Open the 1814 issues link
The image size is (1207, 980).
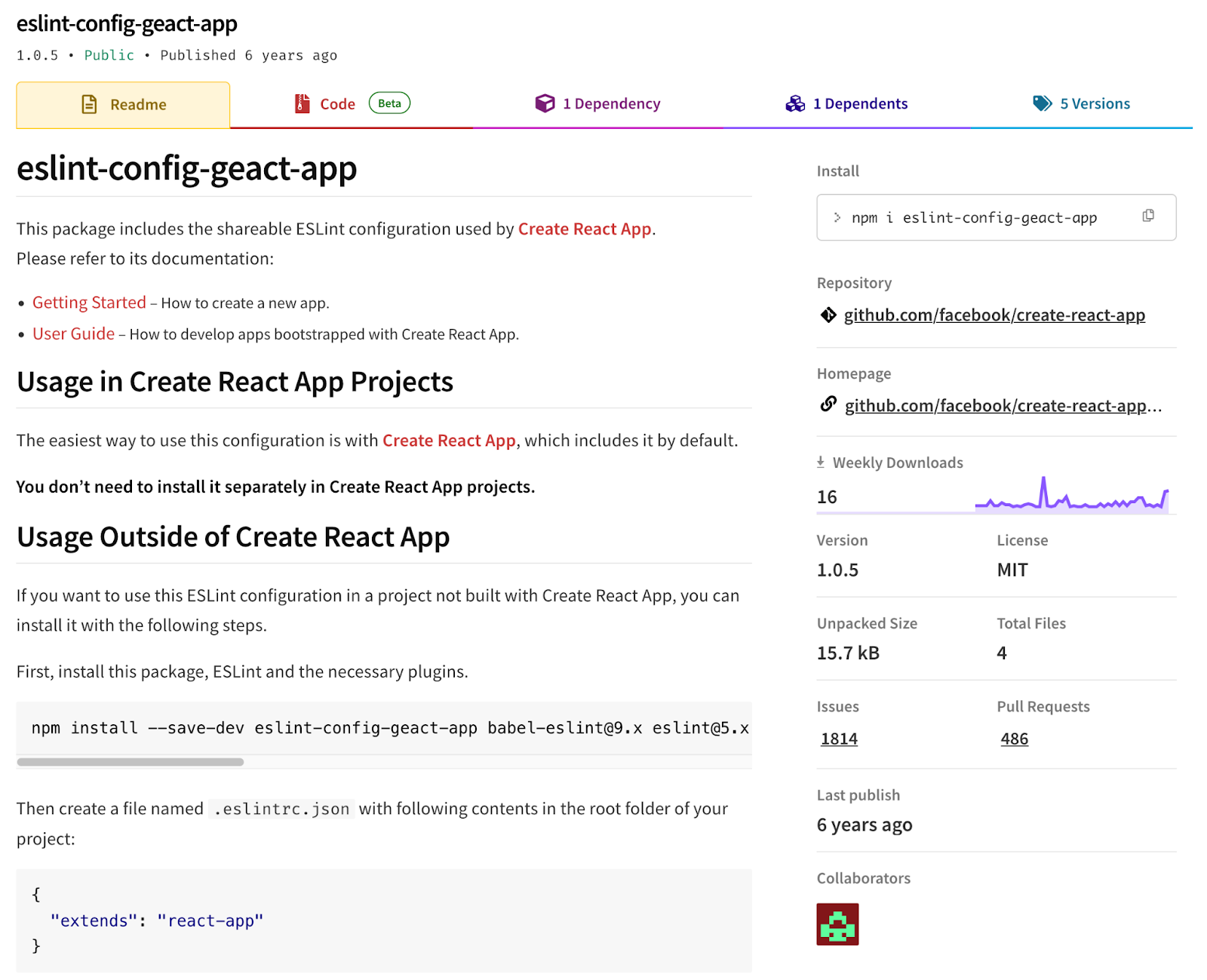point(839,739)
